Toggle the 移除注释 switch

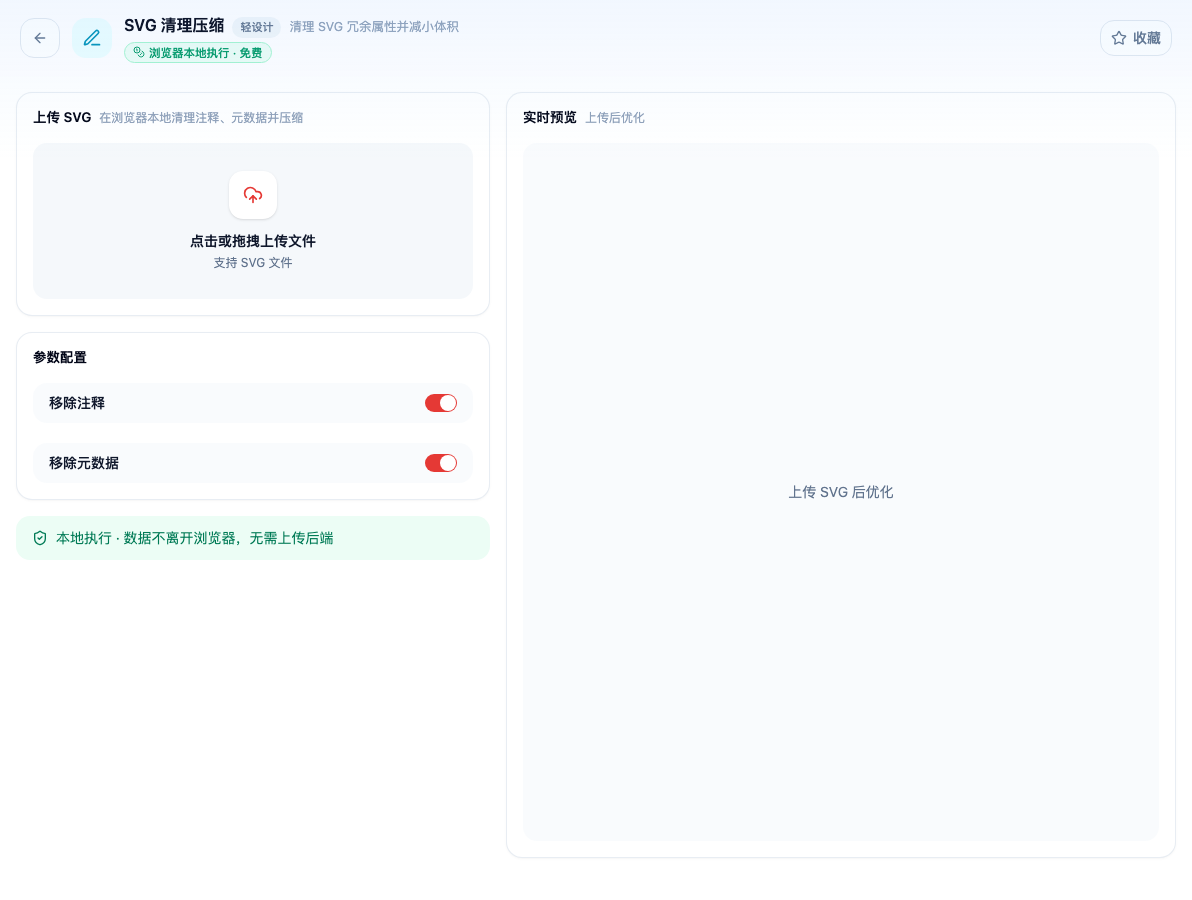point(441,403)
